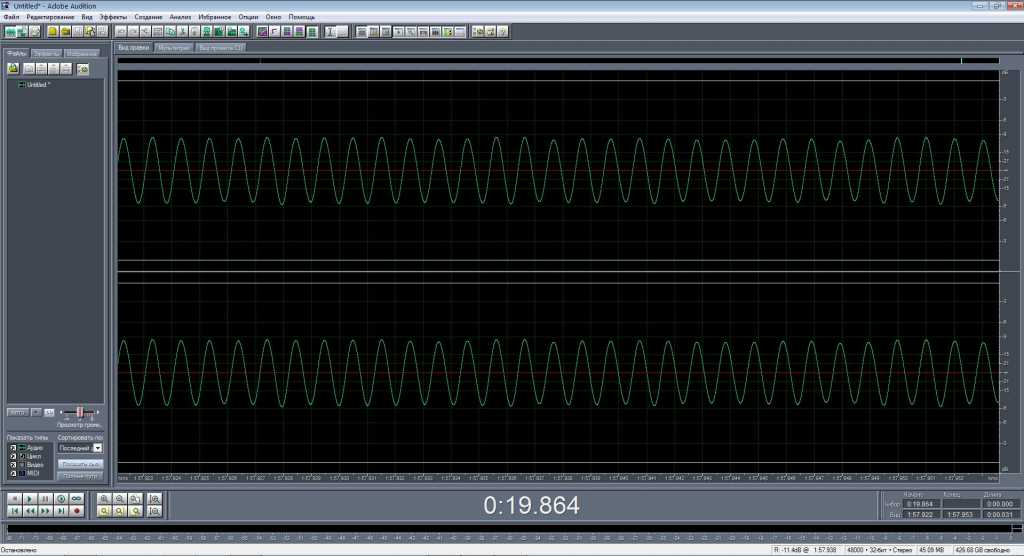Open the Анализ menu
Screen dimensions: 1024x556
click(180, 17)
